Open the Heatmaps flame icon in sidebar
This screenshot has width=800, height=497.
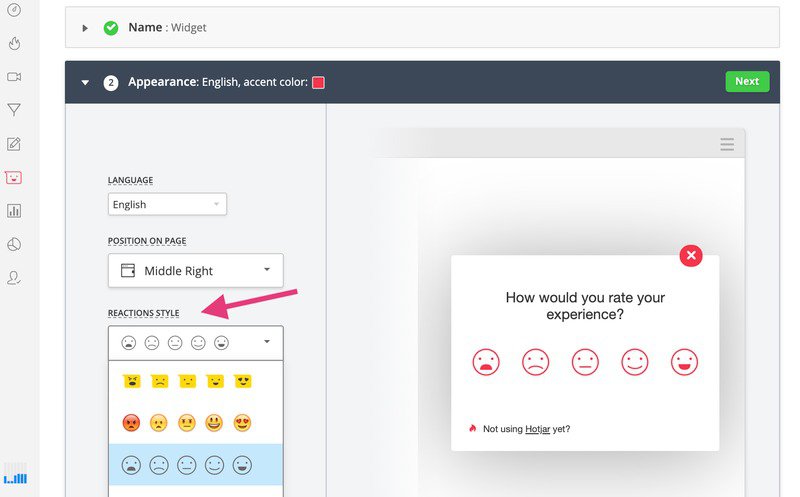(14, 44)
